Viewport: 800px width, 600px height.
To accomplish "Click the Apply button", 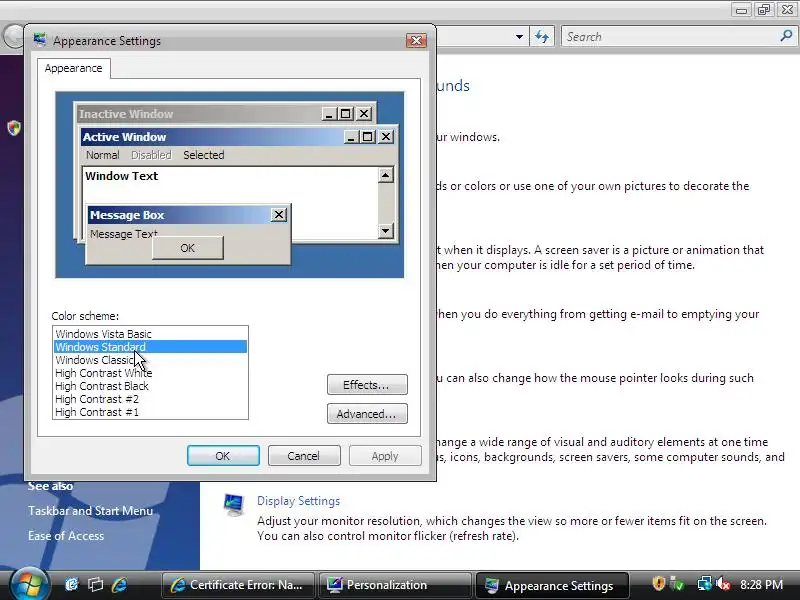I will point(385,456).
